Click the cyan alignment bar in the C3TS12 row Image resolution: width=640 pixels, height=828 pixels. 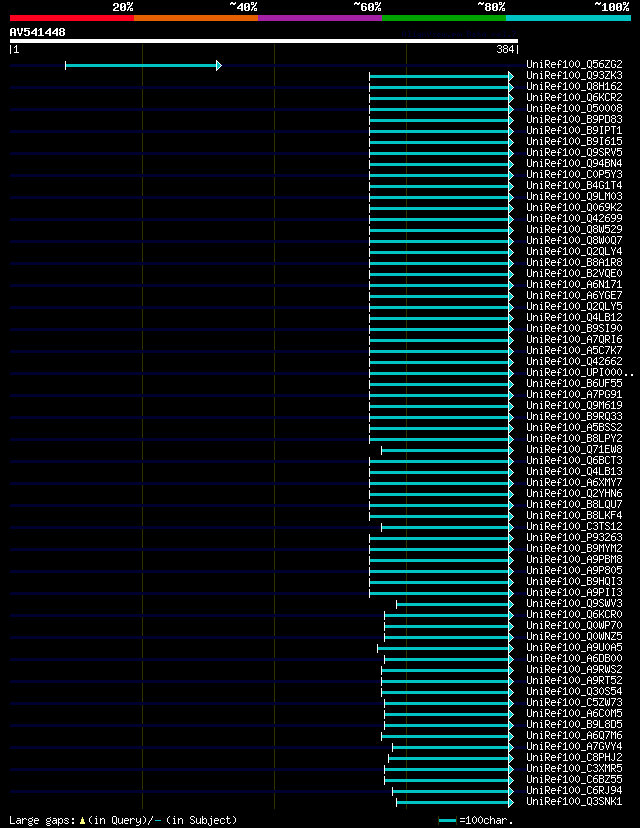coord(447,528)
